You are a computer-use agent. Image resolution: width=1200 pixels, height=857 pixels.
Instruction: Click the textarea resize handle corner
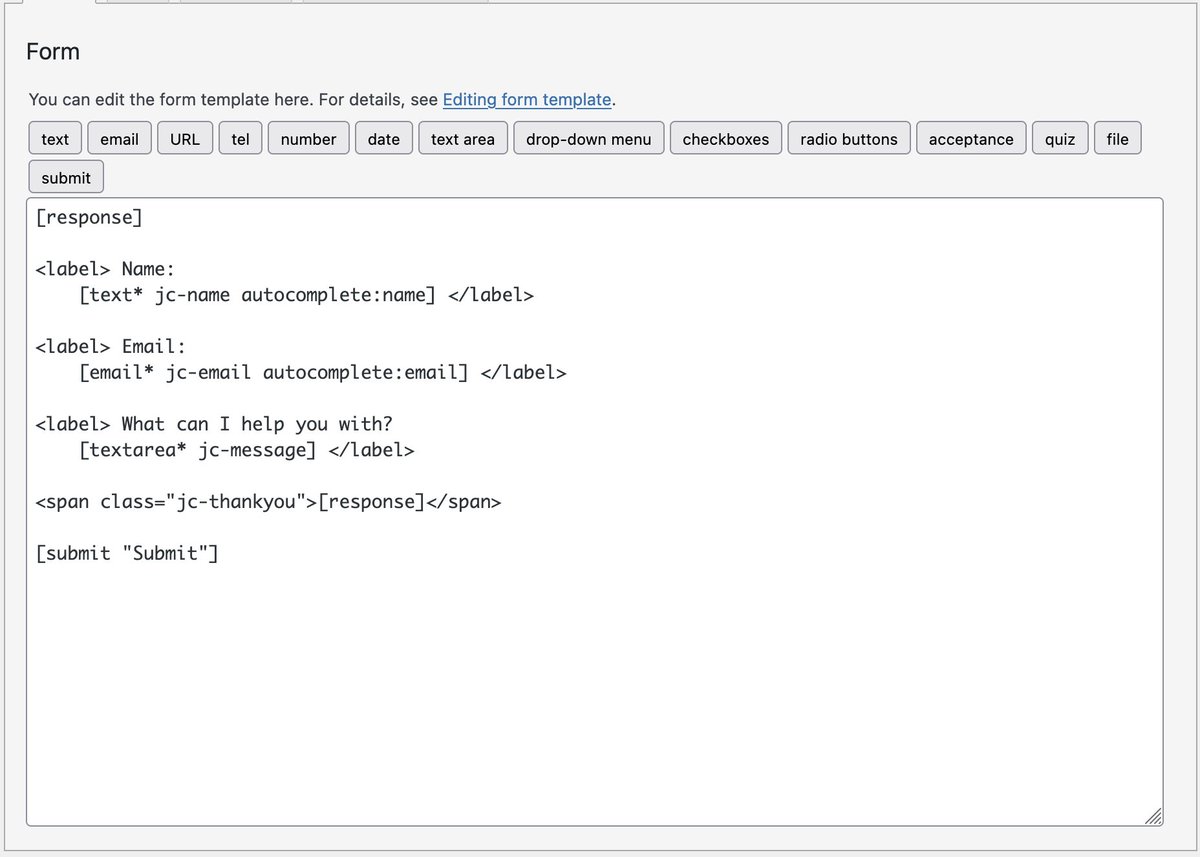1153,816
